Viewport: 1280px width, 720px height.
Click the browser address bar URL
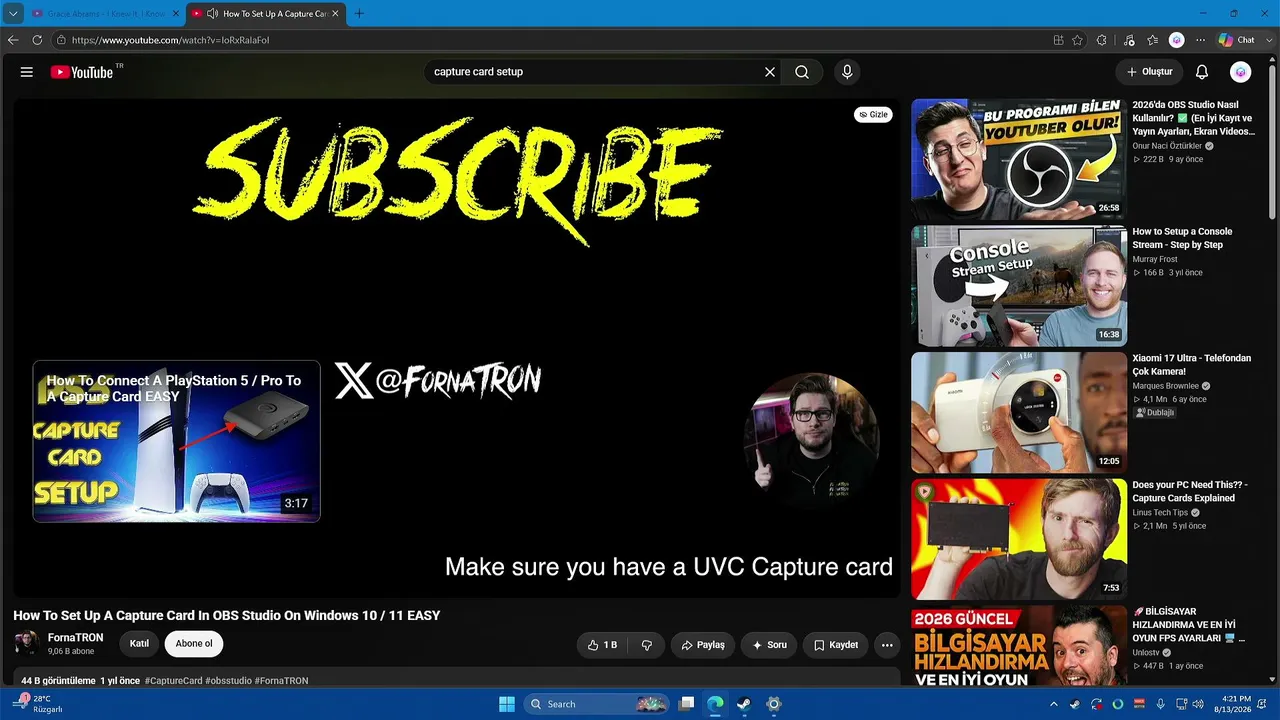pos(170,40)
